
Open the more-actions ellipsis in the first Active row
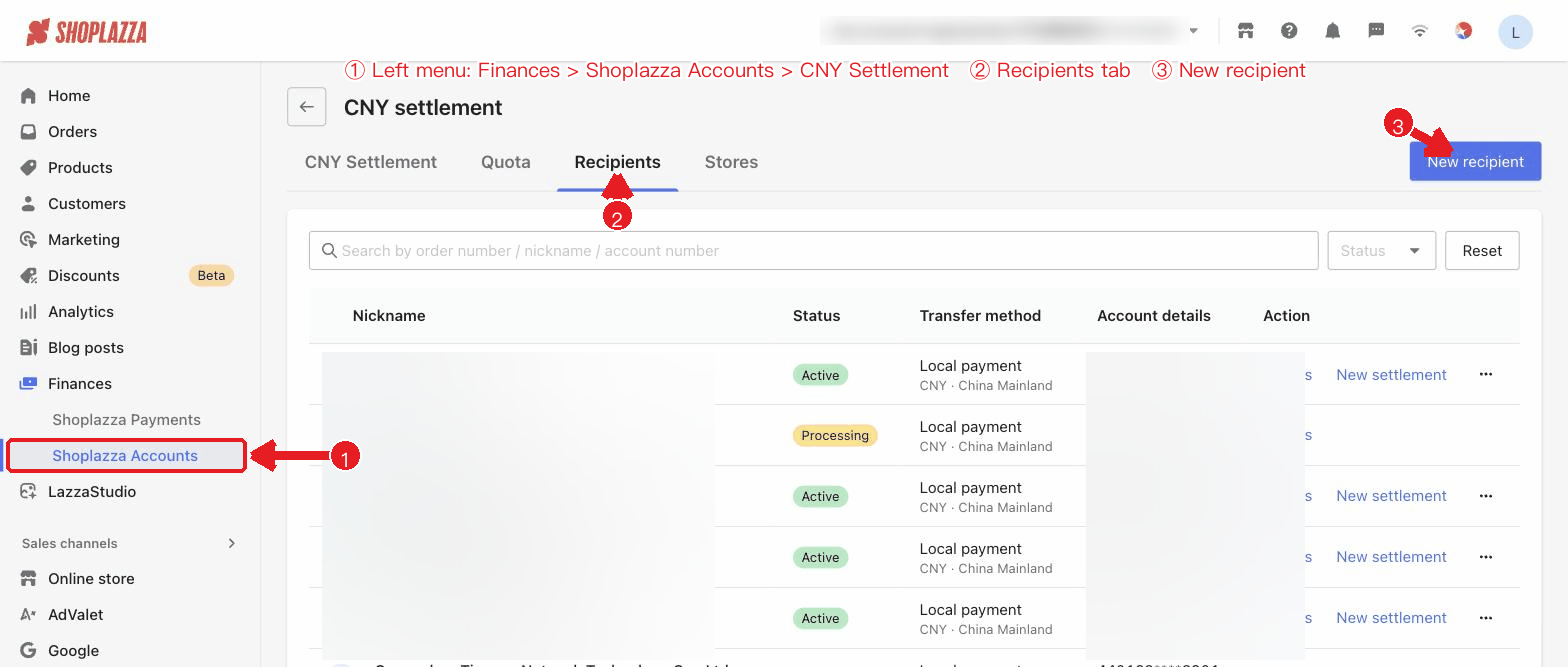coord(1485,374)
